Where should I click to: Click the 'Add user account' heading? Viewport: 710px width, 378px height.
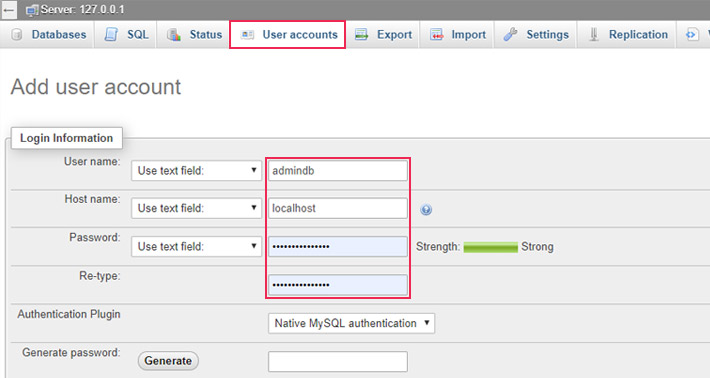[96, 87]
